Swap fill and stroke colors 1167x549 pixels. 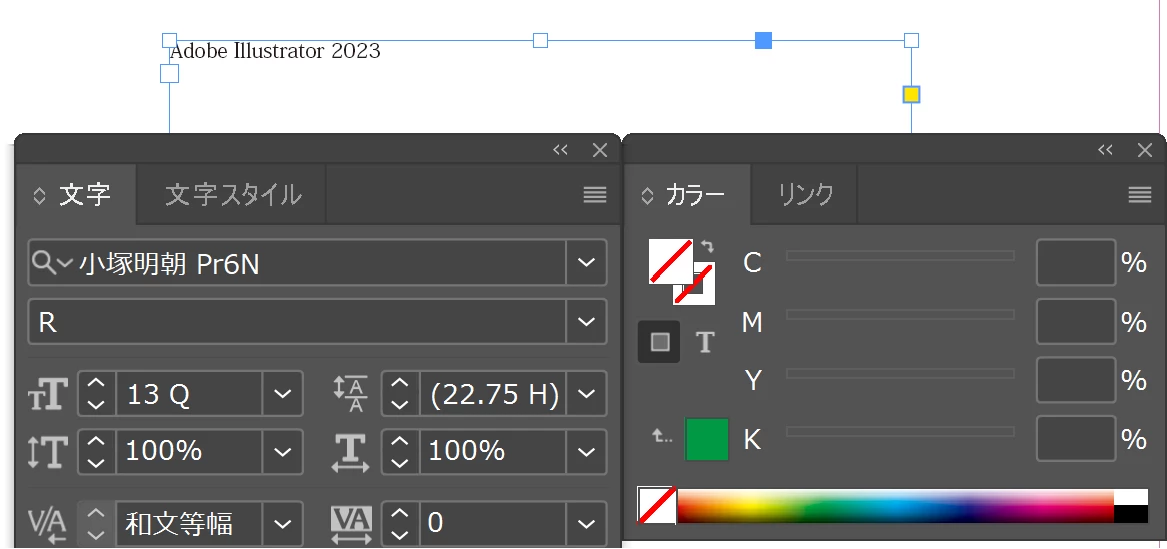(708, 246)
